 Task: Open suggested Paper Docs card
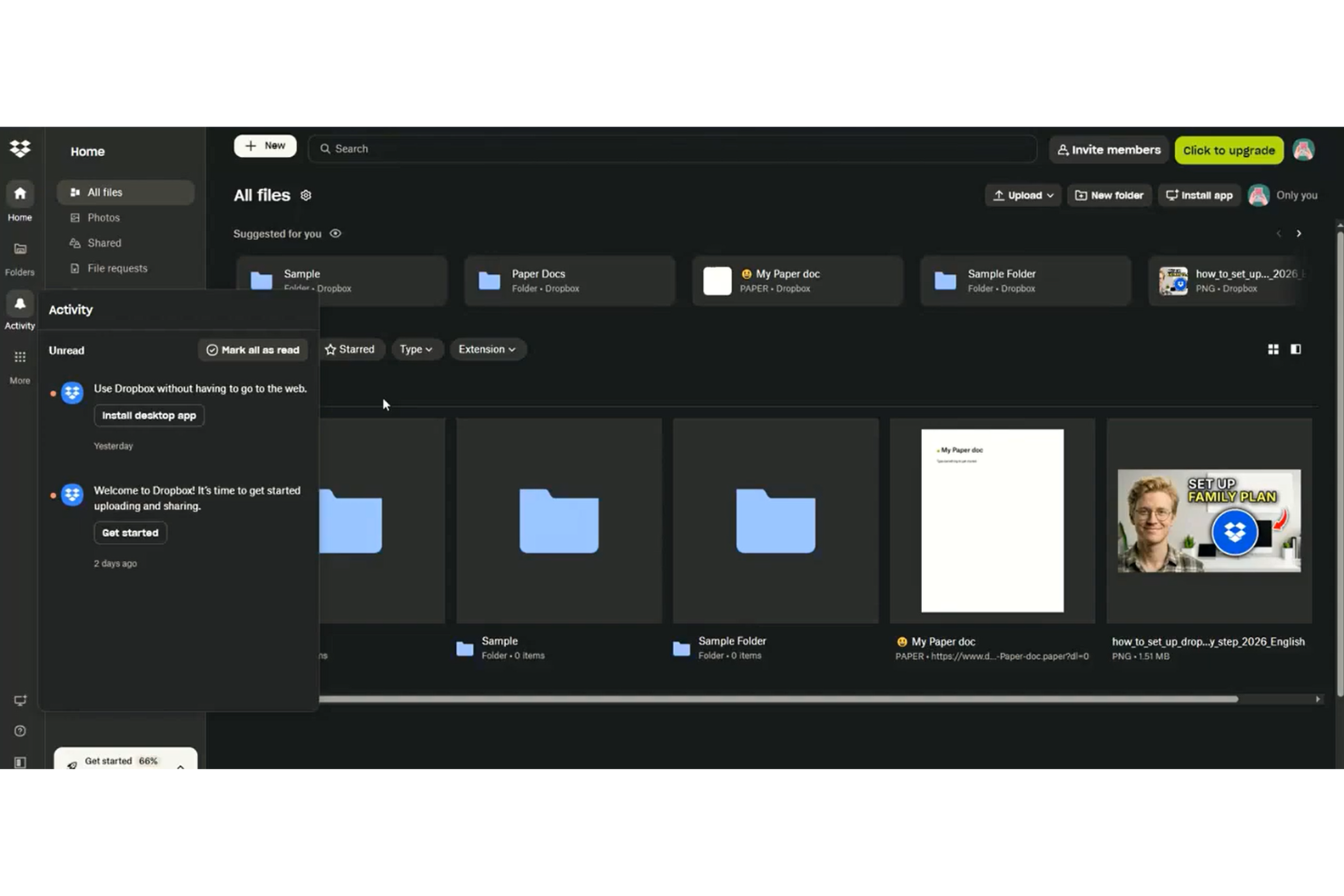[570, 281]
